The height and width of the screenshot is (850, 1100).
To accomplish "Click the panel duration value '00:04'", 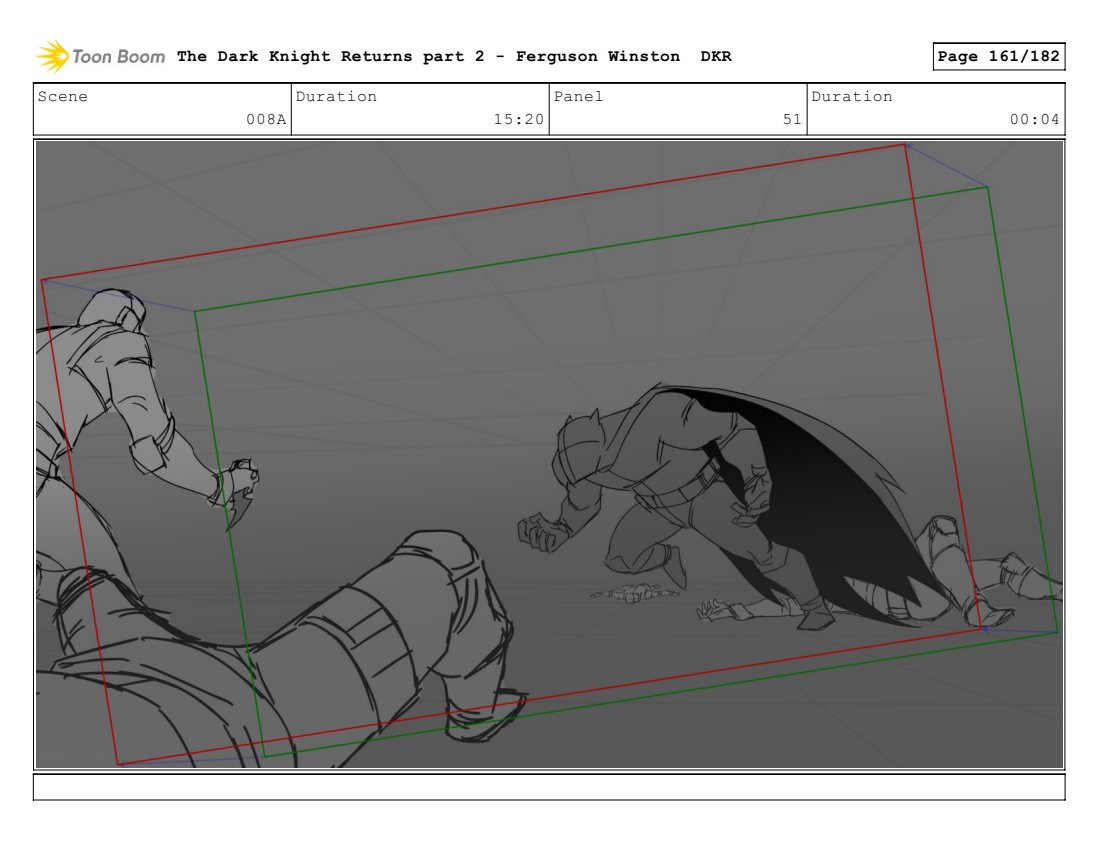I will [x=1034, y=119].
